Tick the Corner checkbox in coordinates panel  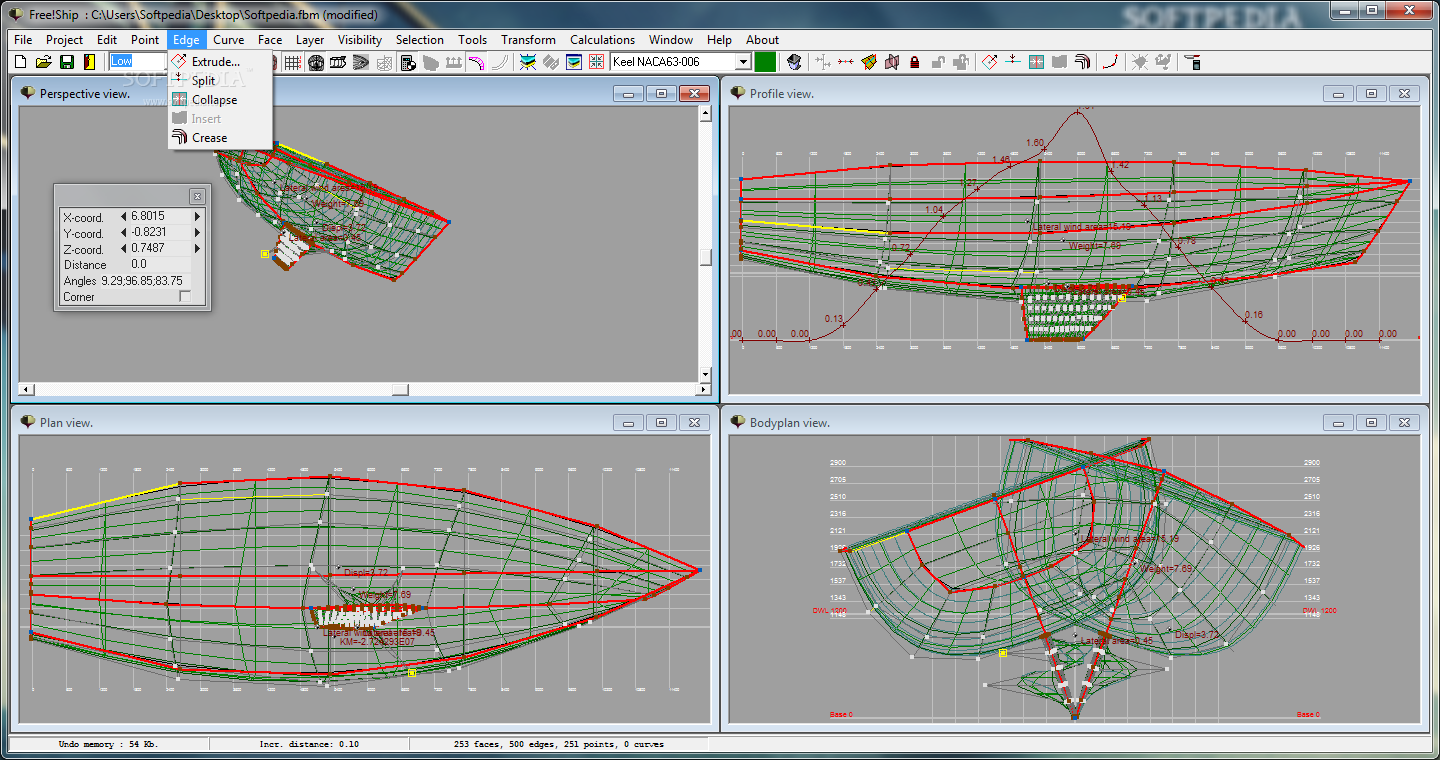[x=184, y=297]
